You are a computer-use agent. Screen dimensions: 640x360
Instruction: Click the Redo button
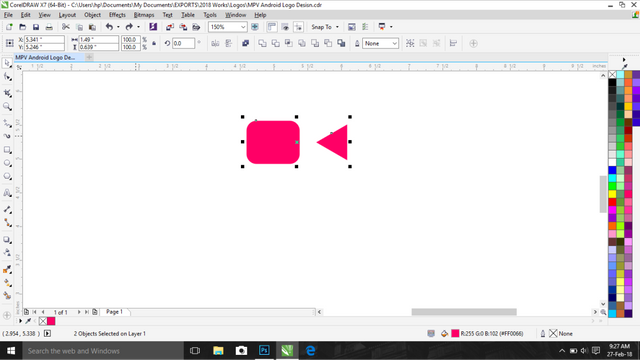pyautogui.click(x=129, y=27)
